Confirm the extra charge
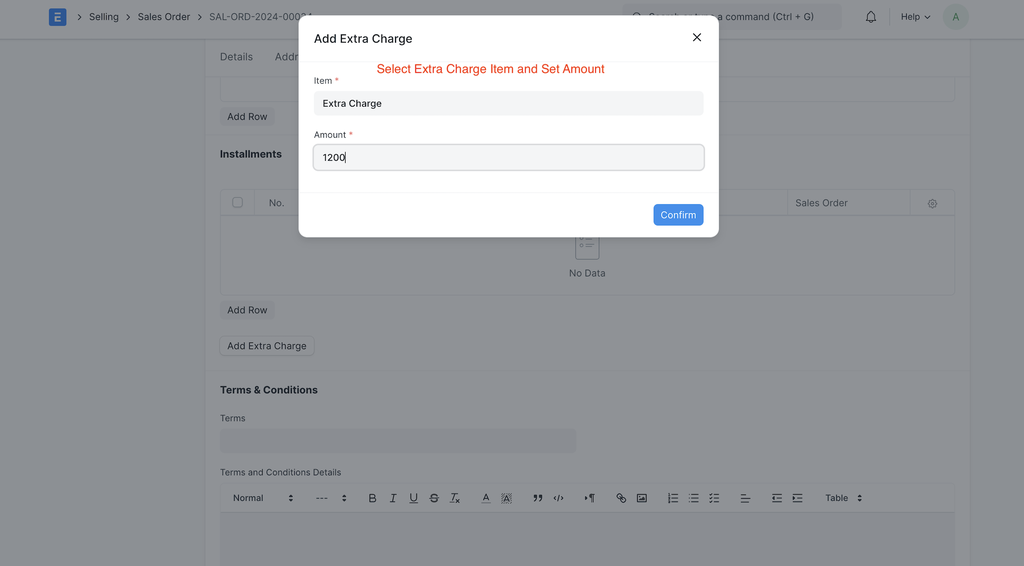The image size is (1024, 566). click(678, 215)
